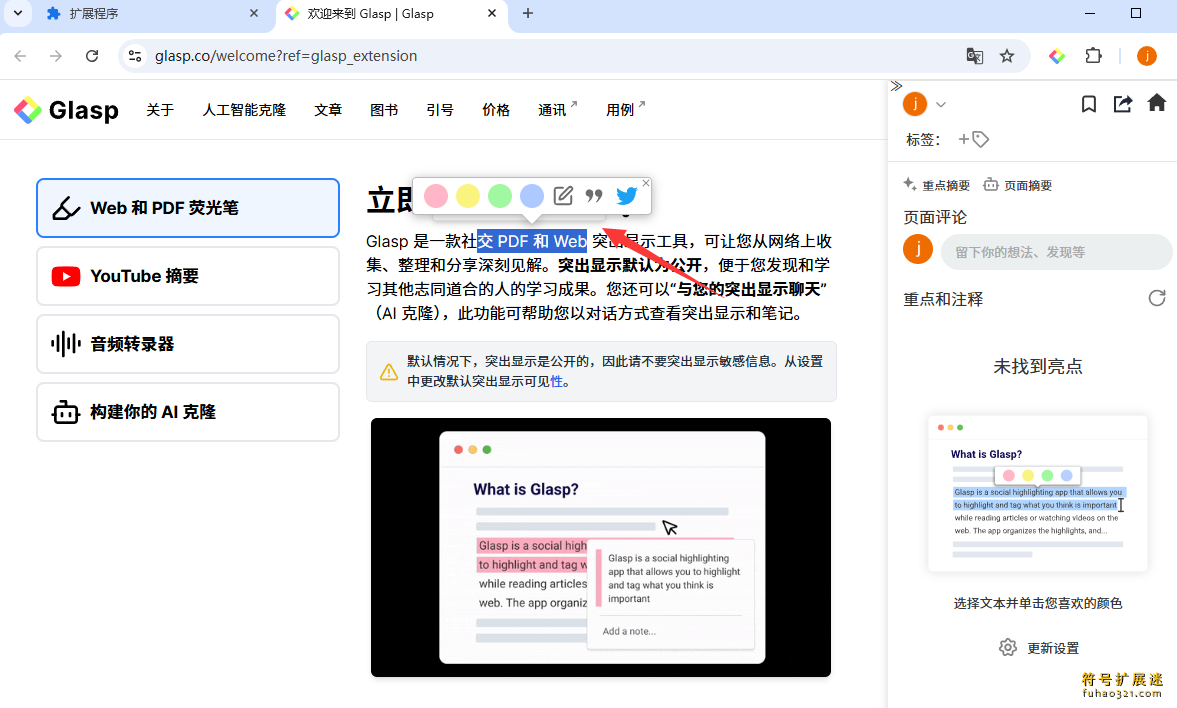The height and width of the screenshot is (708, 1177).
Task: Open 图书 nav item
Action: pos(384,110)
